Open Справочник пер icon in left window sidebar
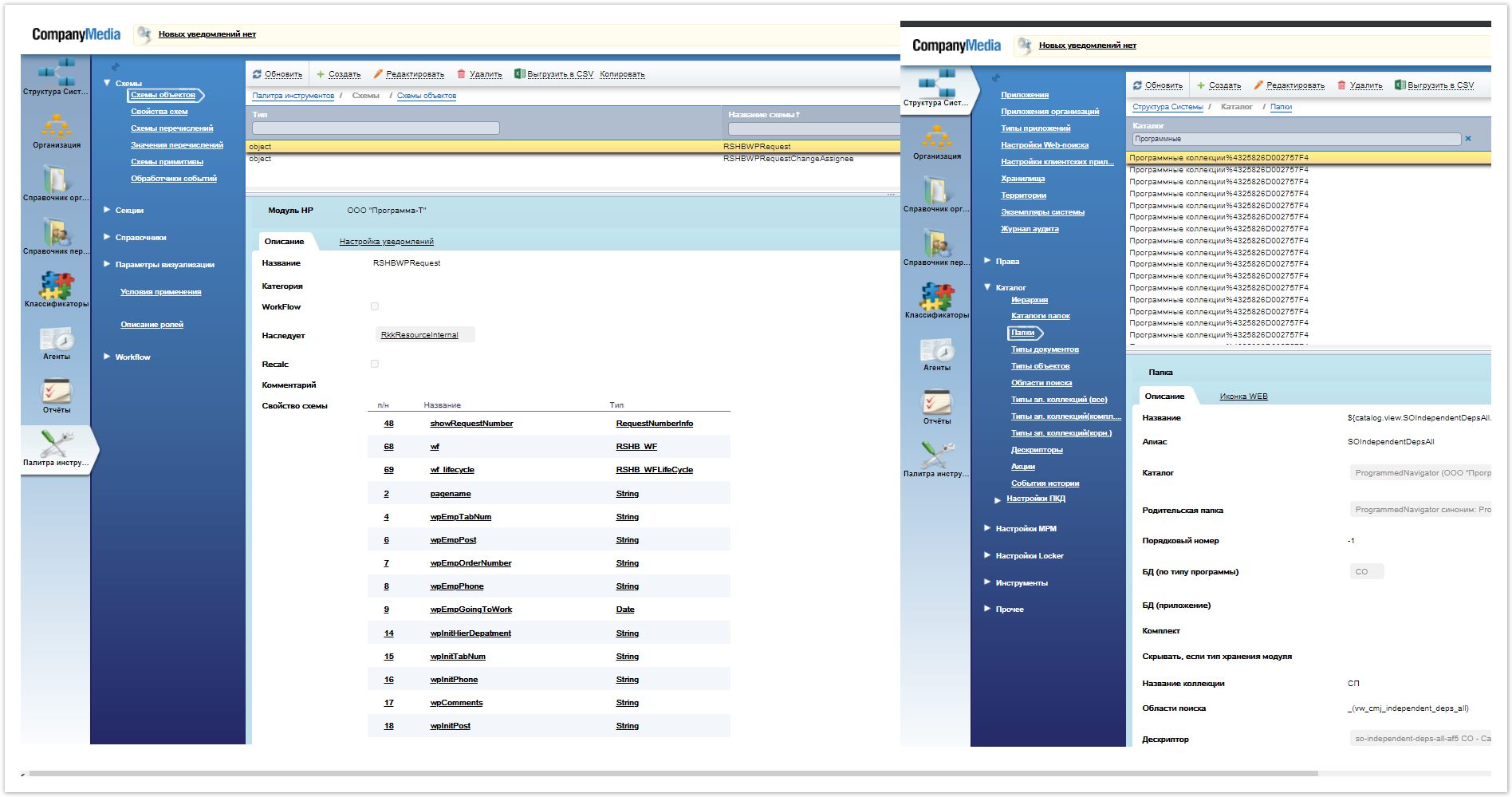This screenshot has width=1512, height=797. point(56,232)
